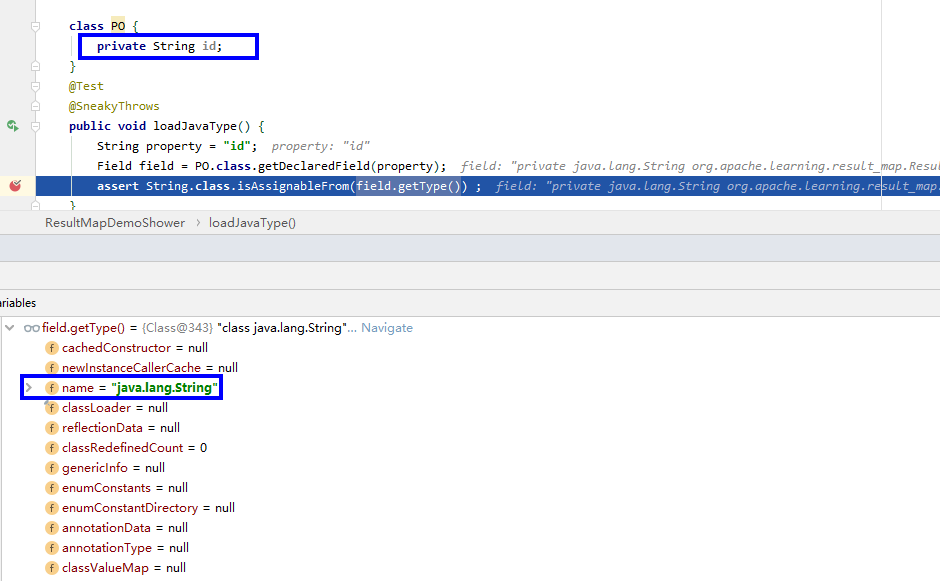Screen dimensions: 940x581
Task: Click the field icon of classValueMap
Action: click(52, 568)
